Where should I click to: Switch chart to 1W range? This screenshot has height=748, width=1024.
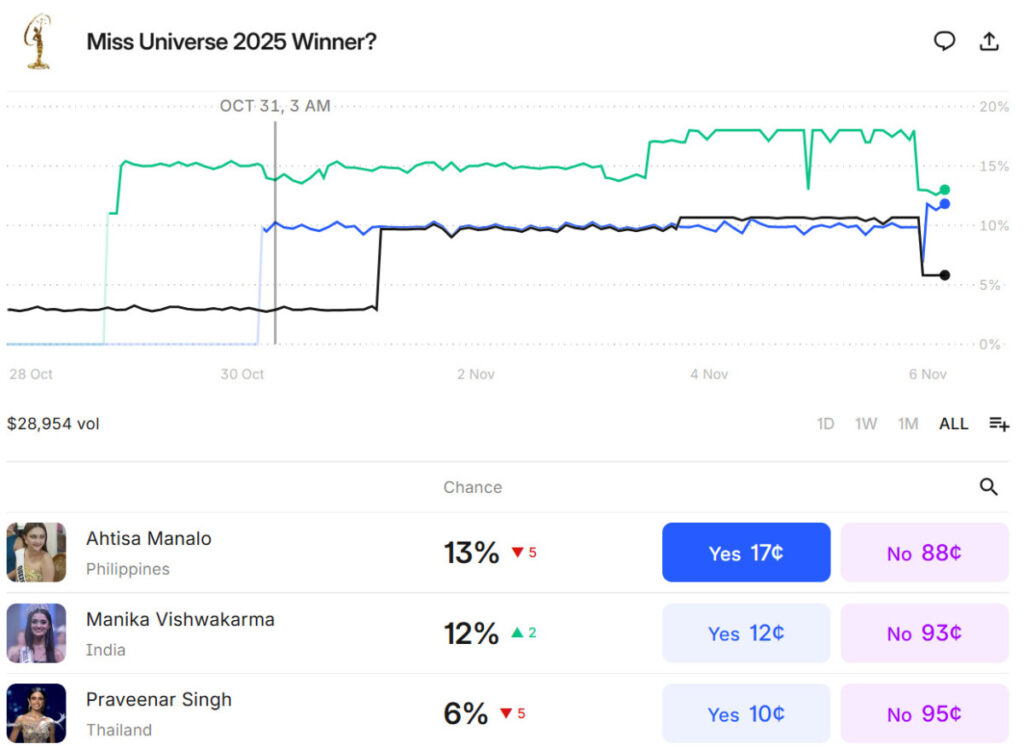pos(866,424)
